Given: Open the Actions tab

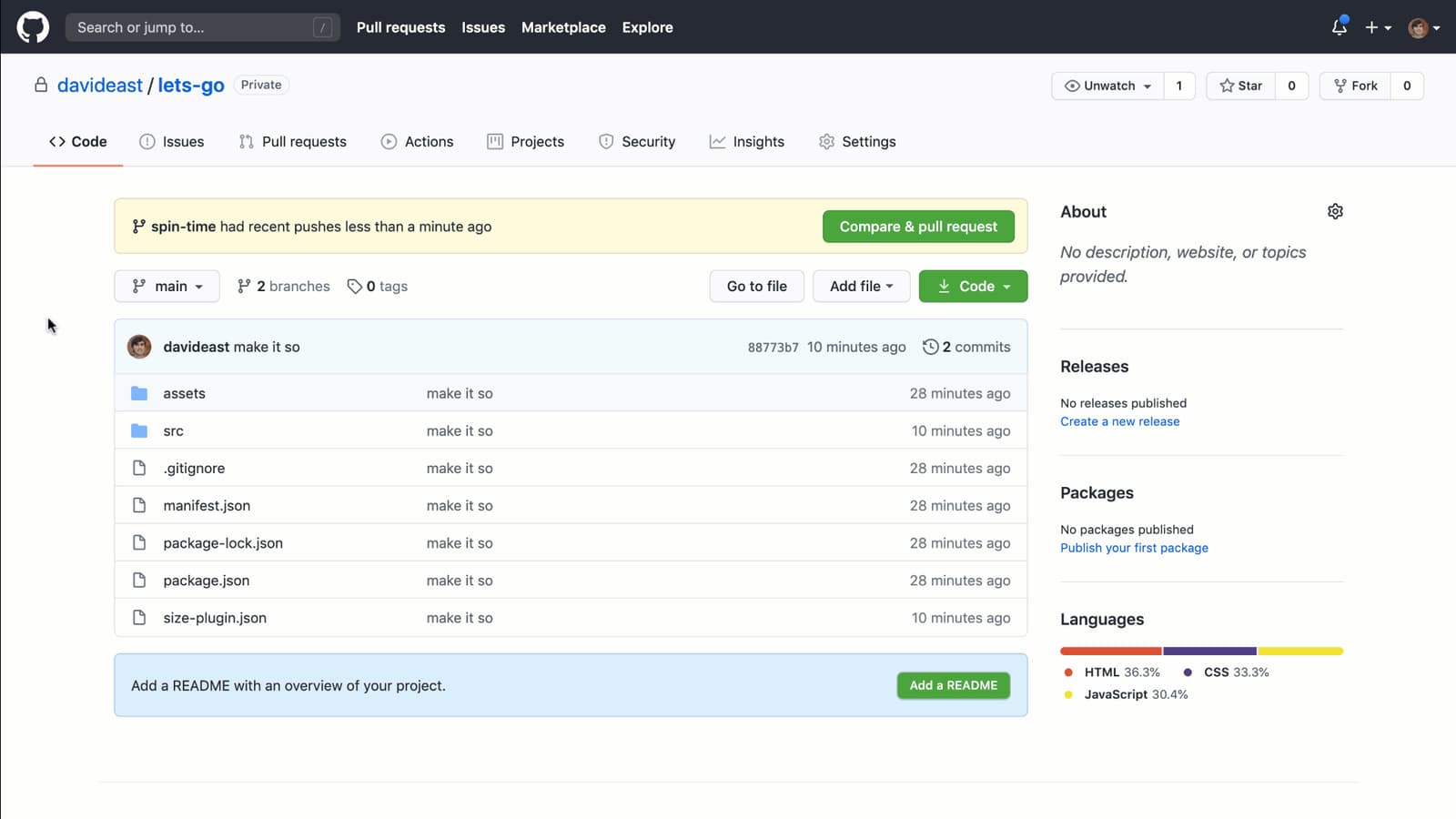Looking at the screenshot, I should pos(418,142).
